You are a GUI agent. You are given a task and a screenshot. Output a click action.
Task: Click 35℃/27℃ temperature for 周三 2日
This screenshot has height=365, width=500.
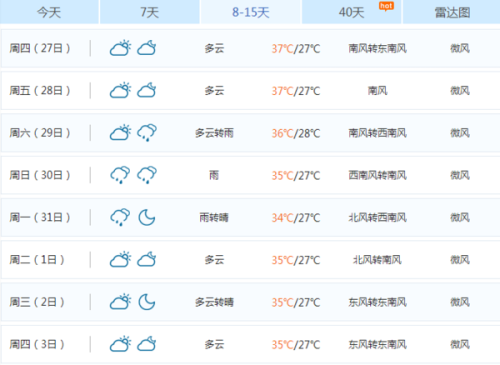pos(296,302)
